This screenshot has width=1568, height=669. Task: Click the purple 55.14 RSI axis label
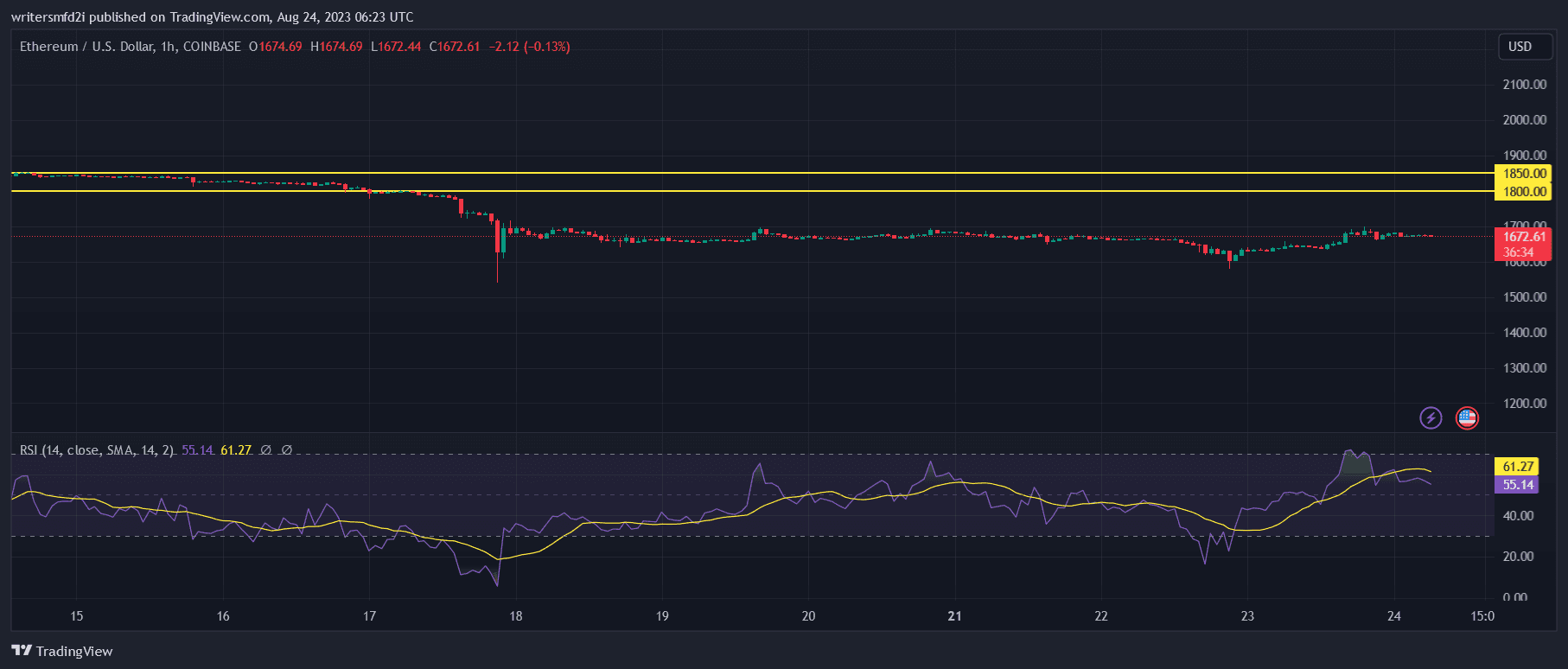(1517, 485)
